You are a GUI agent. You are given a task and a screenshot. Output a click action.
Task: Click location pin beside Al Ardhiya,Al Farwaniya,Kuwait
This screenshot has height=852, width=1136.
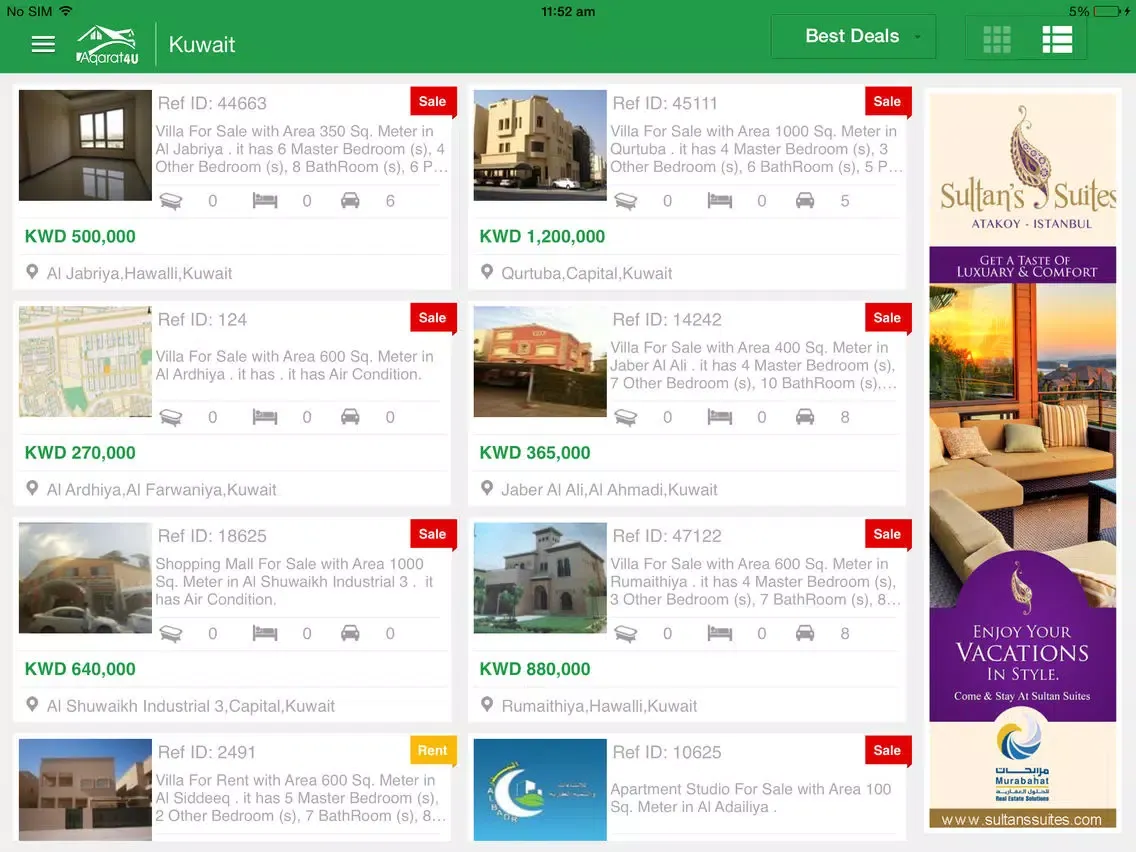point(32,488)
